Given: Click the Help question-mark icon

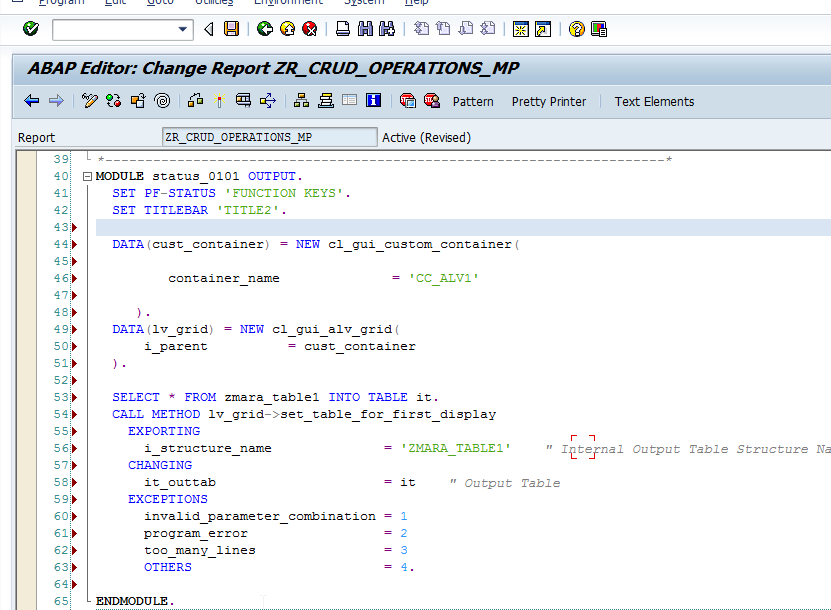Looking at the screenshot, I should pos(575,29).
